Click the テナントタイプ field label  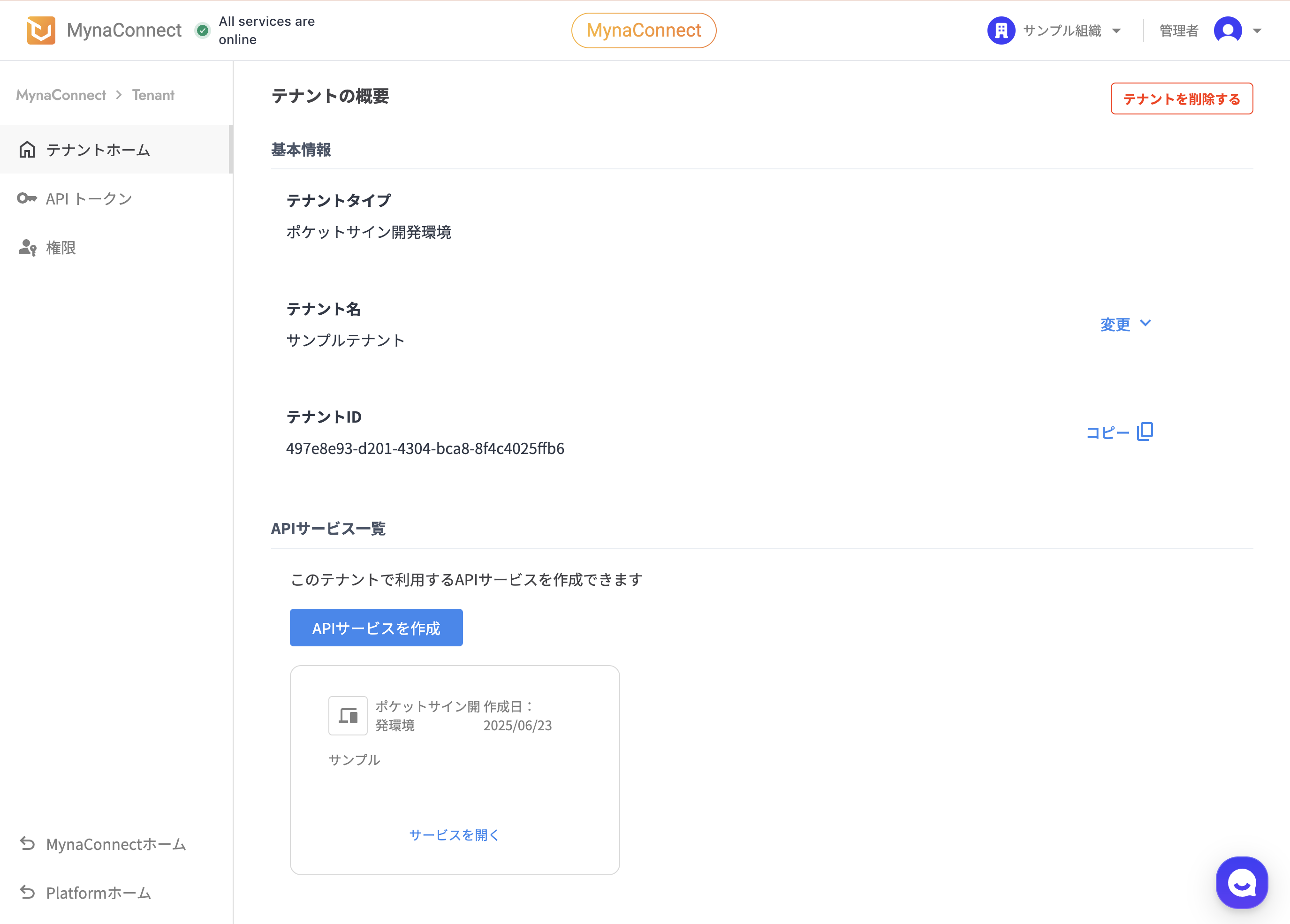click(x=338, y=200)
